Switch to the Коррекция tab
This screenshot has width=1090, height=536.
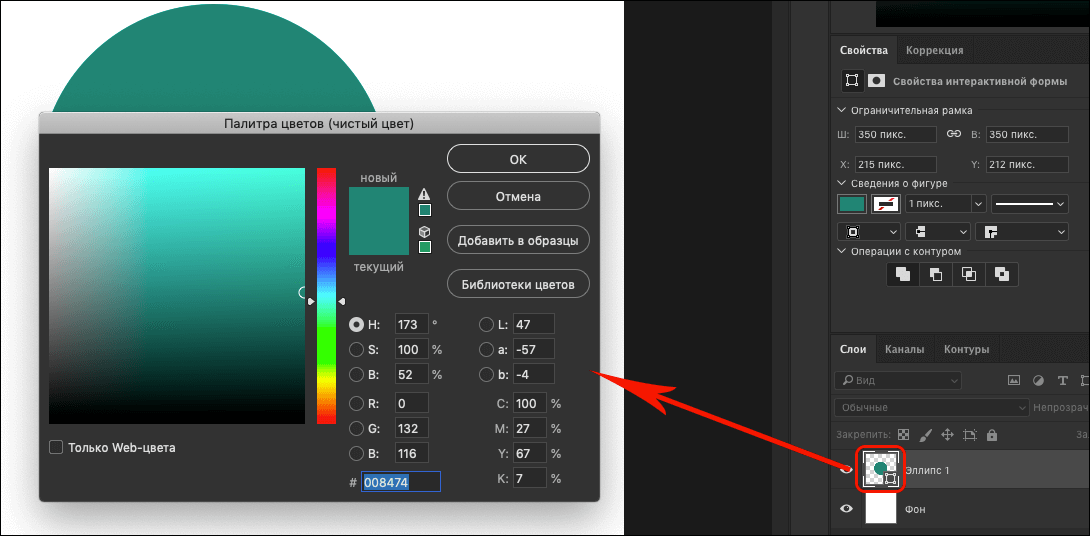pos(934,50)
